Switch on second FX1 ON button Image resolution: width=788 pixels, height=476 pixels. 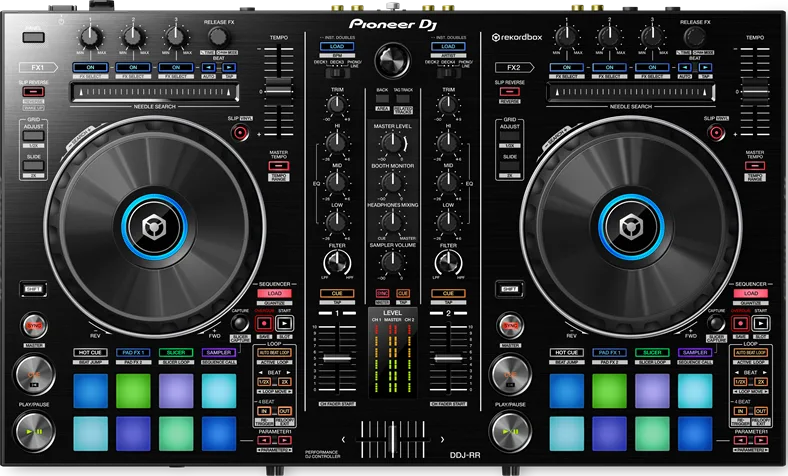point(133,67)
